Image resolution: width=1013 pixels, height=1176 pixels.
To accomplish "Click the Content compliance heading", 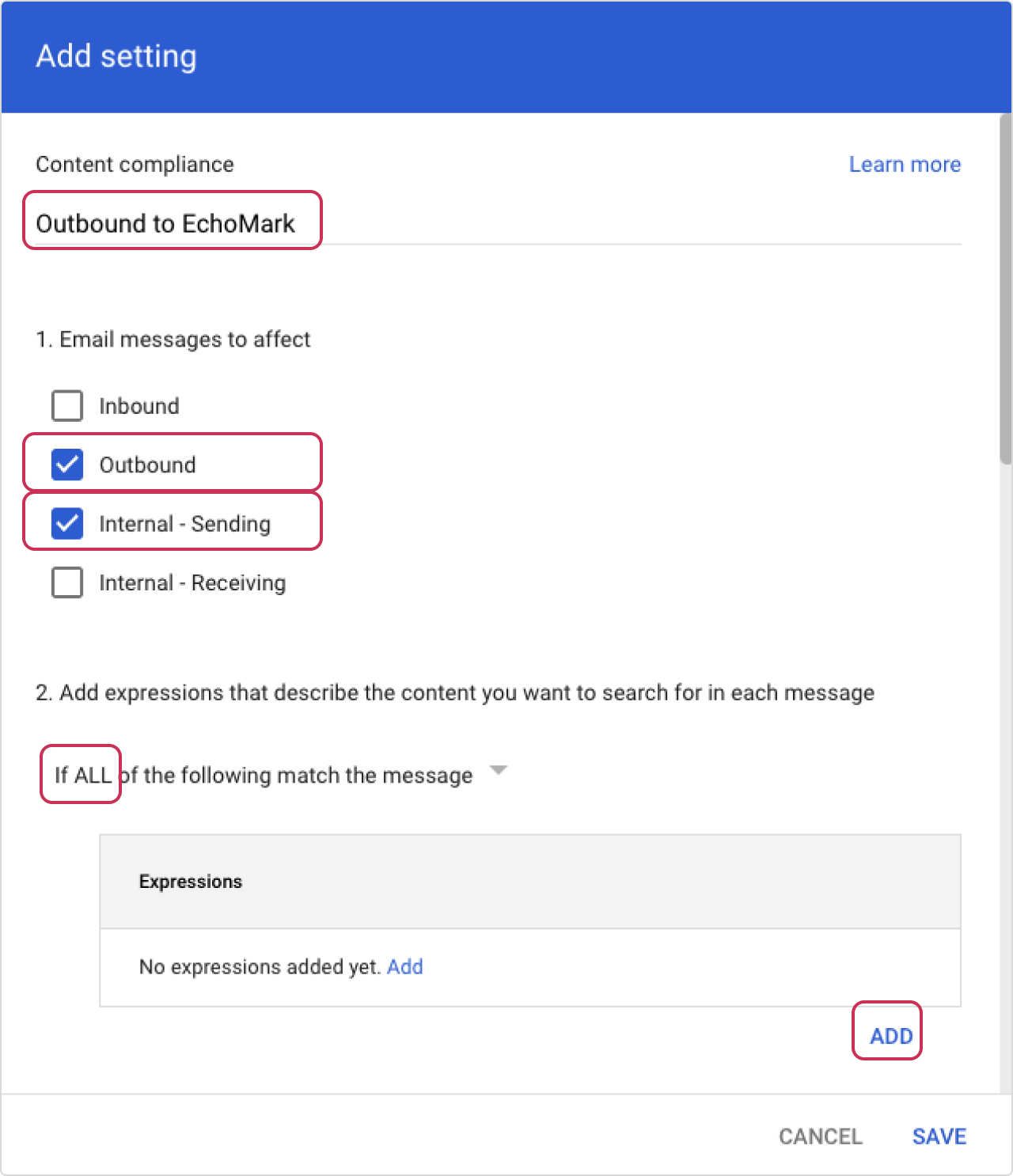I will [135, 165].
